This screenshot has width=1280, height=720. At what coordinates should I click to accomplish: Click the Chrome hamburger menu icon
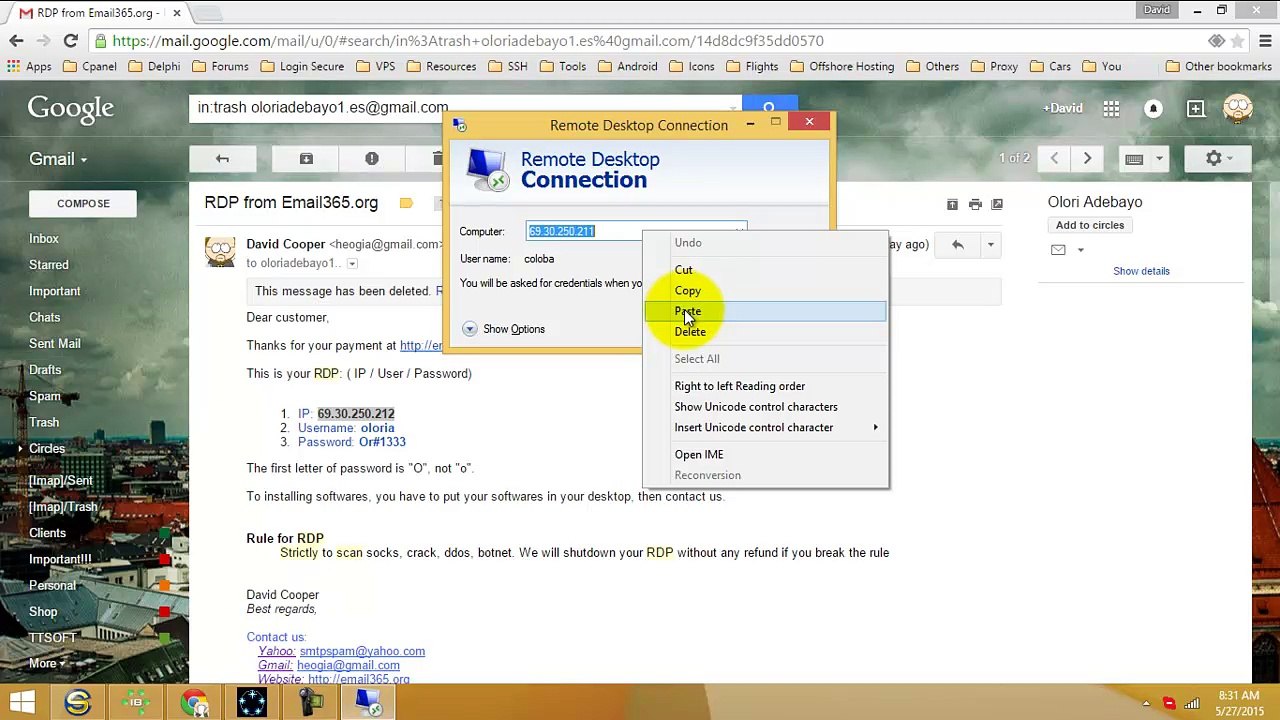click(1264, 41)
